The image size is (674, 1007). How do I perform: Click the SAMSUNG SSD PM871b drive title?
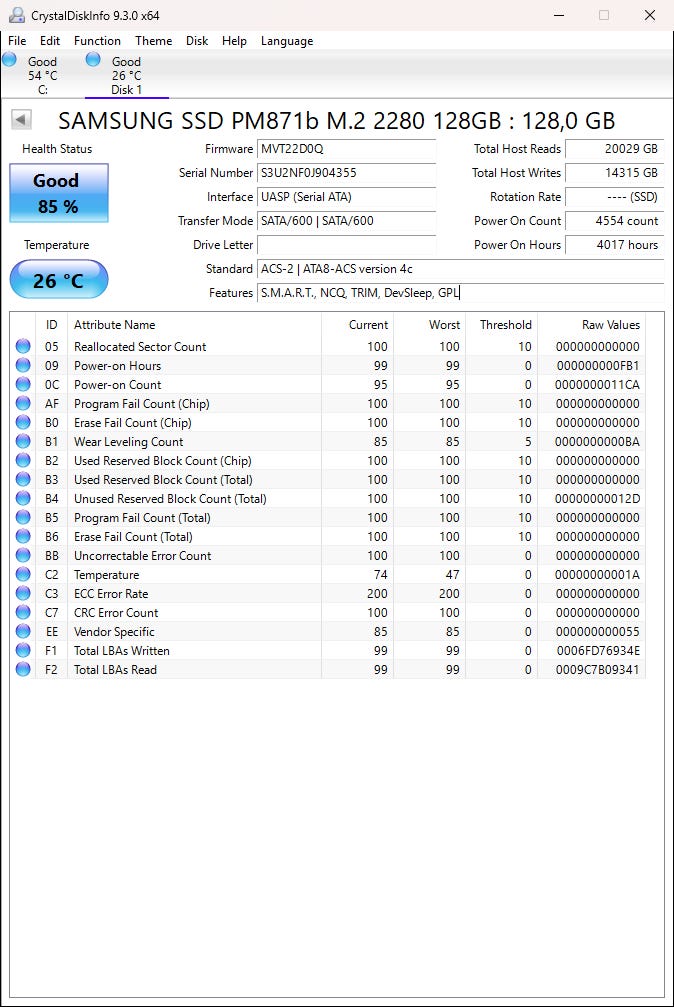[x=337, y=120]
